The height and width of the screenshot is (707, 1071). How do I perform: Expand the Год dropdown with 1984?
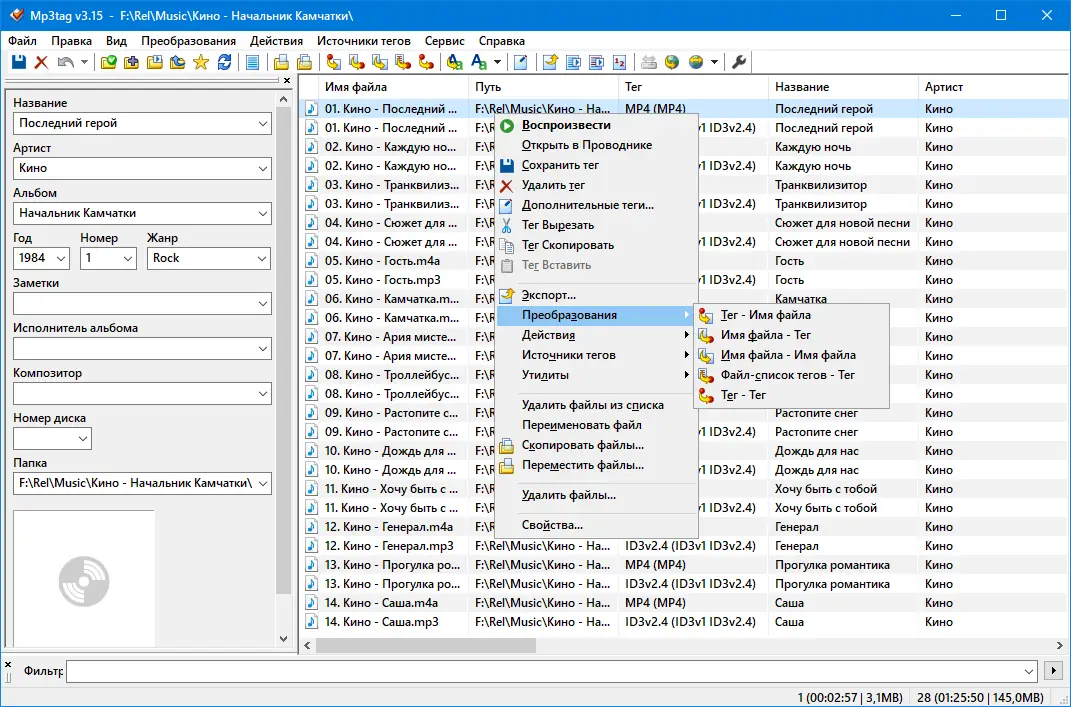click(60, 258)
